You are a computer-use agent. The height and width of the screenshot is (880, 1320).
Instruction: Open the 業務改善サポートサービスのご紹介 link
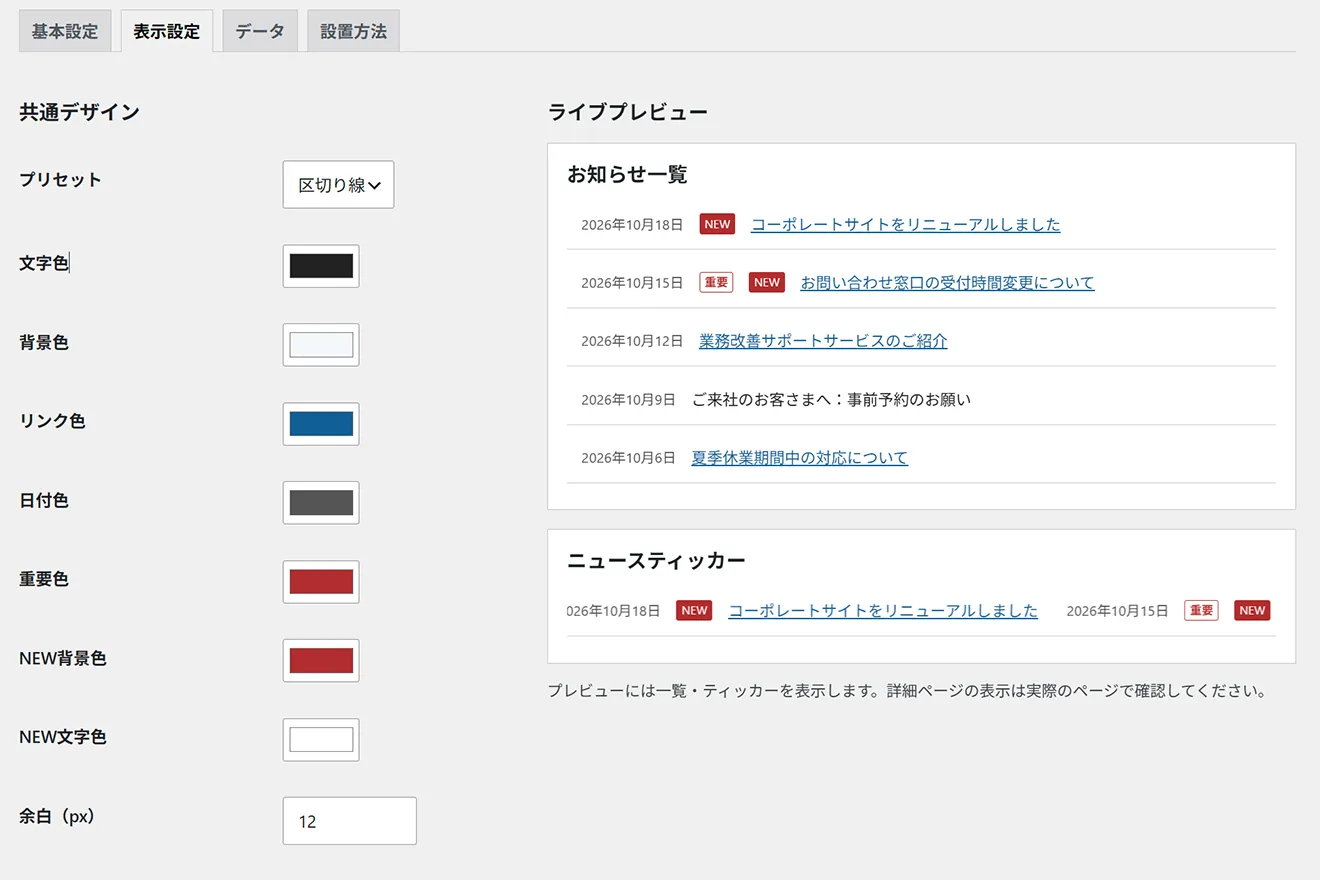point(824,341)
